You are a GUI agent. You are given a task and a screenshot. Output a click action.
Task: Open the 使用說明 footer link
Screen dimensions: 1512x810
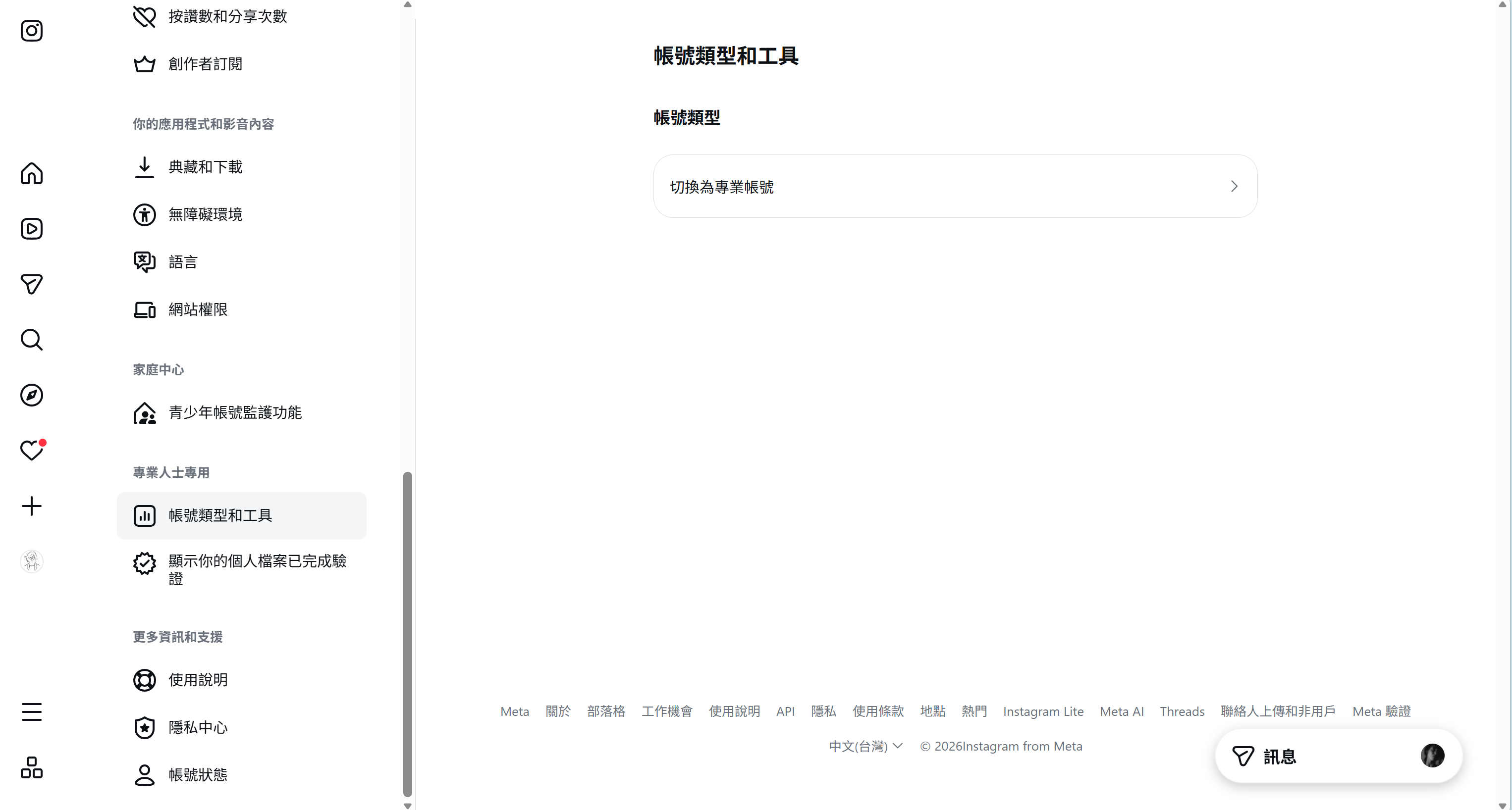734,711
